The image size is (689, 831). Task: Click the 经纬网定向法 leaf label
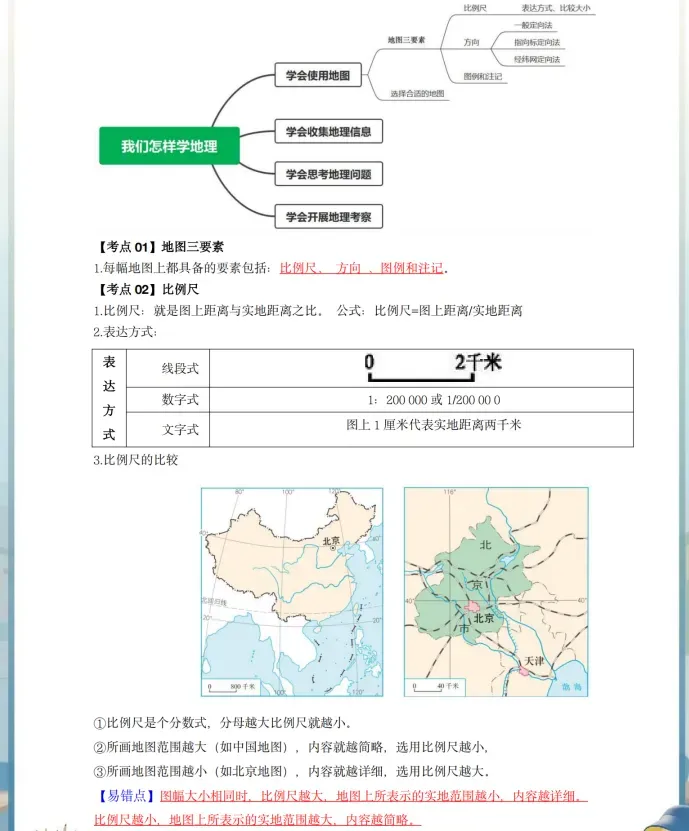536,59
